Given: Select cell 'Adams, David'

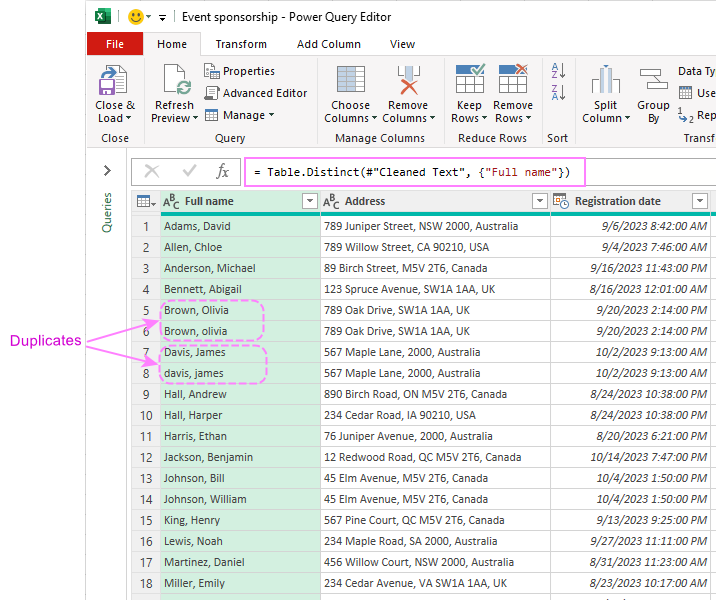Looking at the screenshot, I should pyautogui.click(x=240, y=226).
